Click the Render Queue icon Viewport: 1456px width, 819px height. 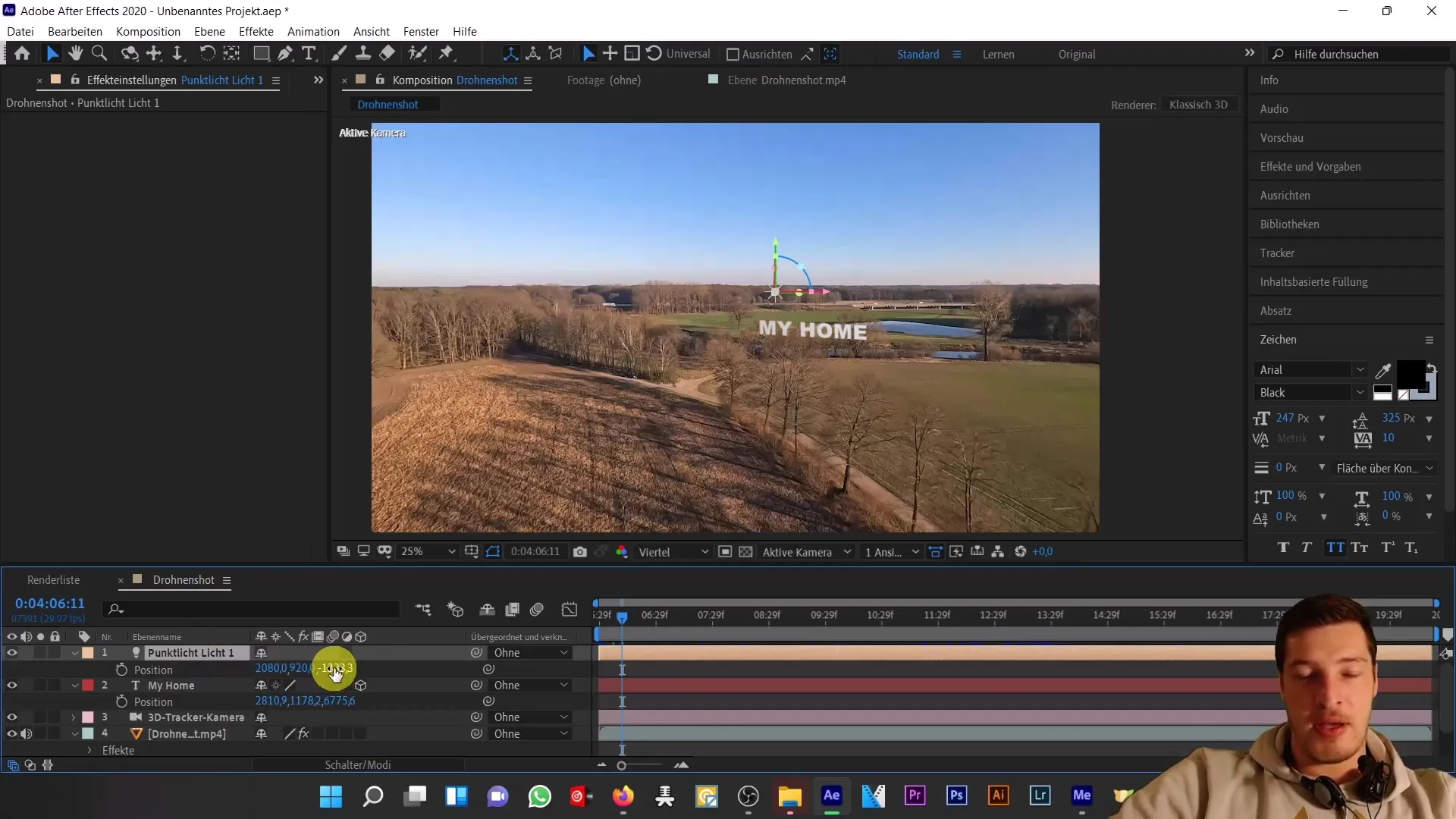[x=54, y=579]
